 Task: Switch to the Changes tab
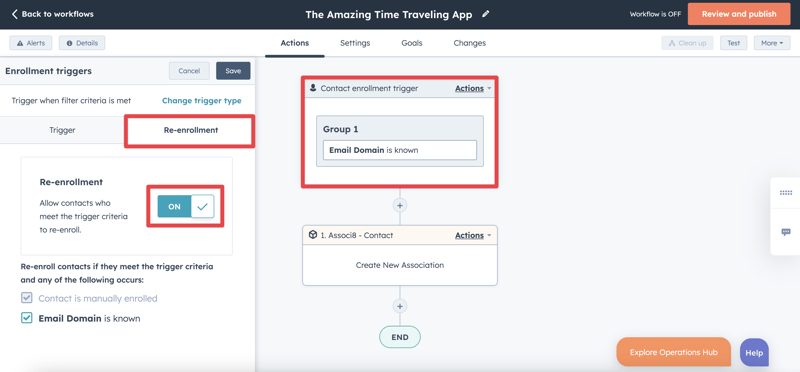point(469,43)
